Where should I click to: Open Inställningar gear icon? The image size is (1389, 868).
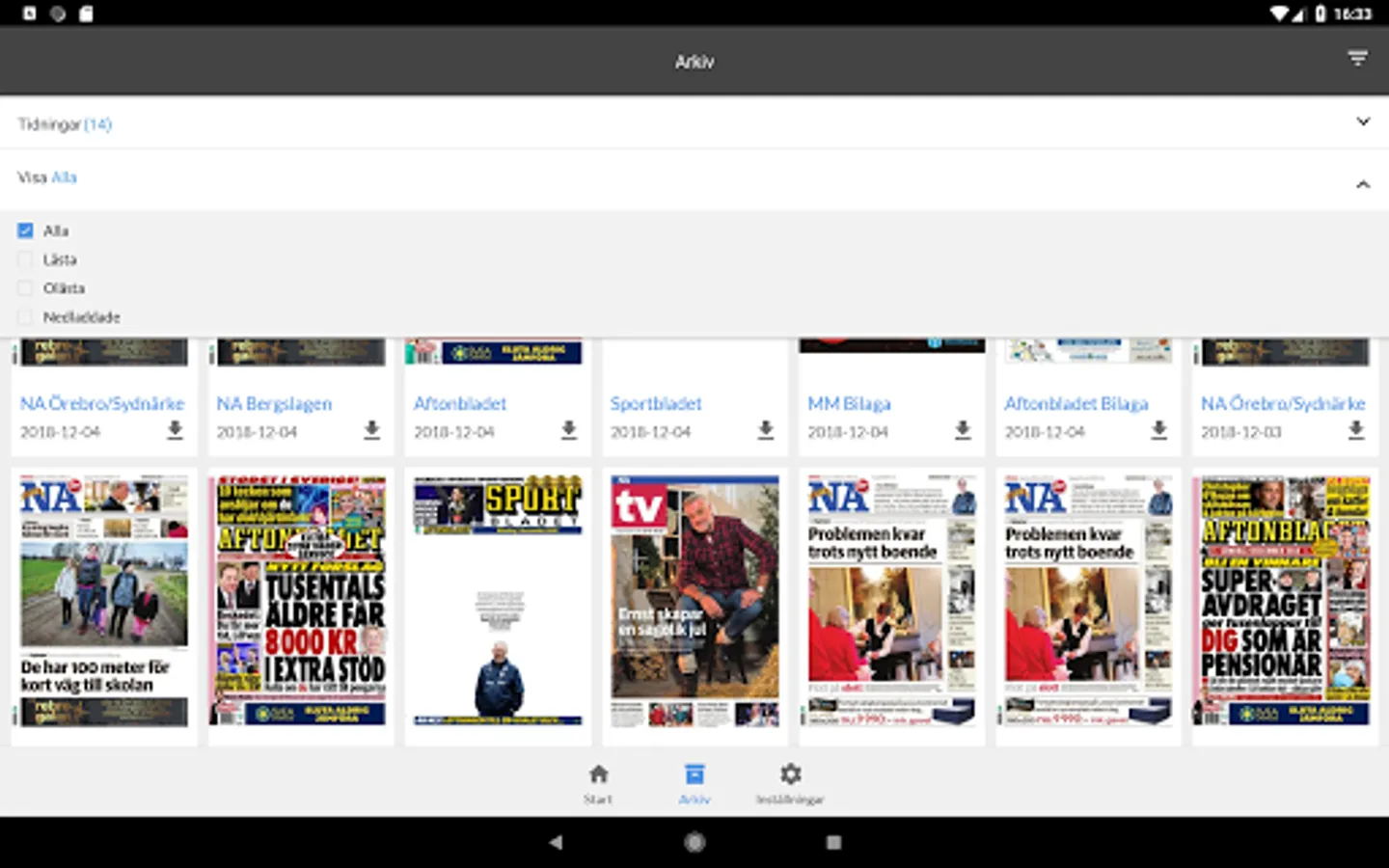click(790, 774)
